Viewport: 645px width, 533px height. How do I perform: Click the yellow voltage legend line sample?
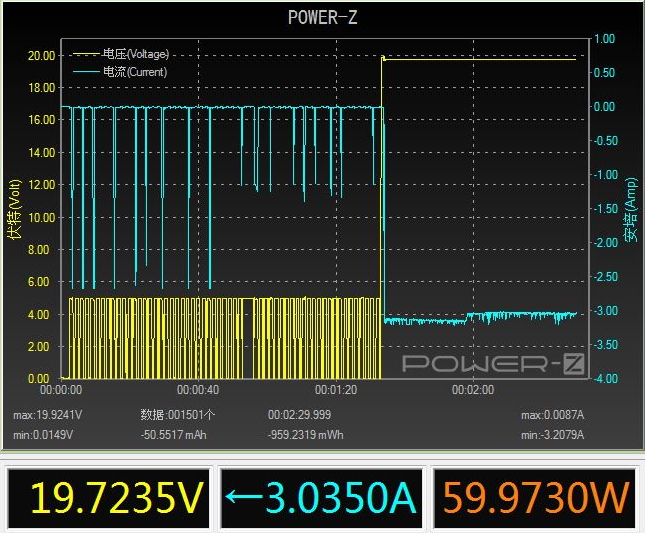(86, 54)
